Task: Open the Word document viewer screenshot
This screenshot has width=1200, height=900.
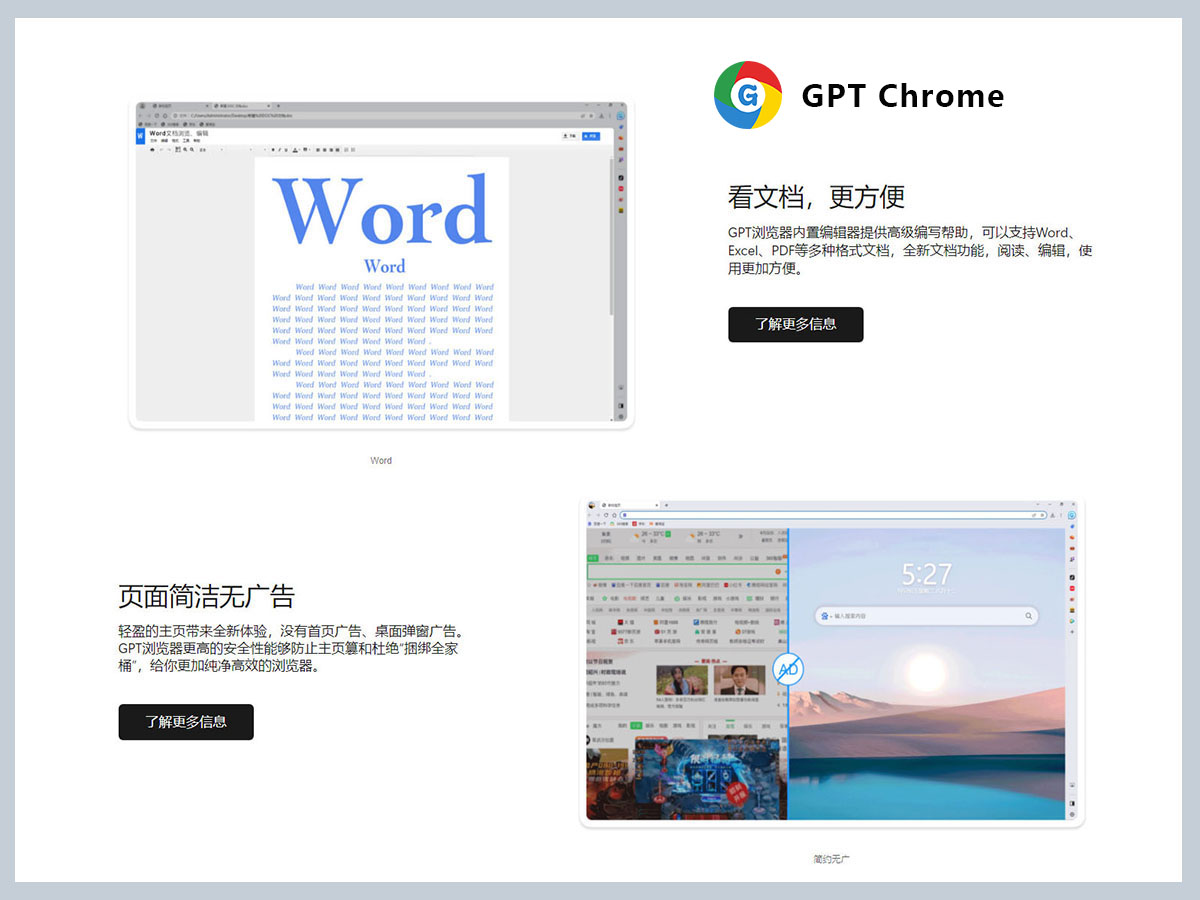Action: (381, 264)
